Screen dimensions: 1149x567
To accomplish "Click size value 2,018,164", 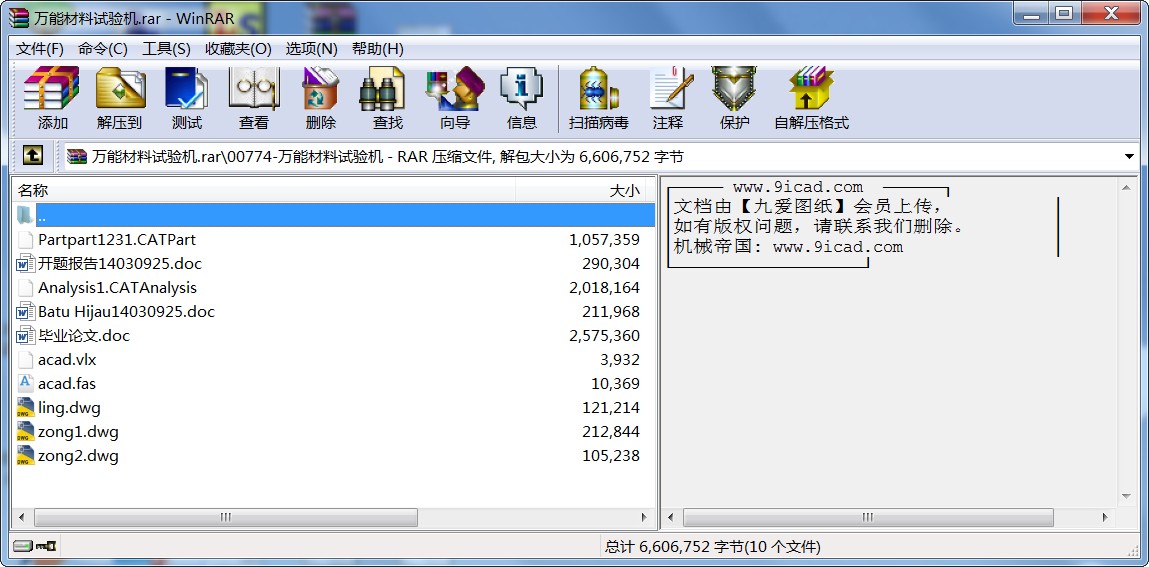I will coord(605,288).
